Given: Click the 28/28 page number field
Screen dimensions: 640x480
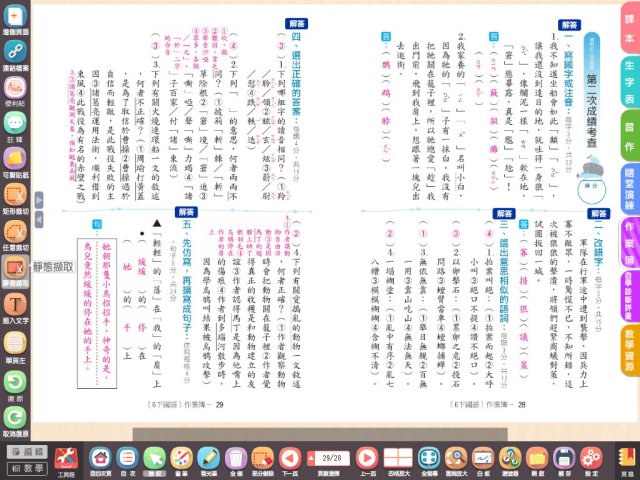Looking at the screenshot, I should pos(329,456).
